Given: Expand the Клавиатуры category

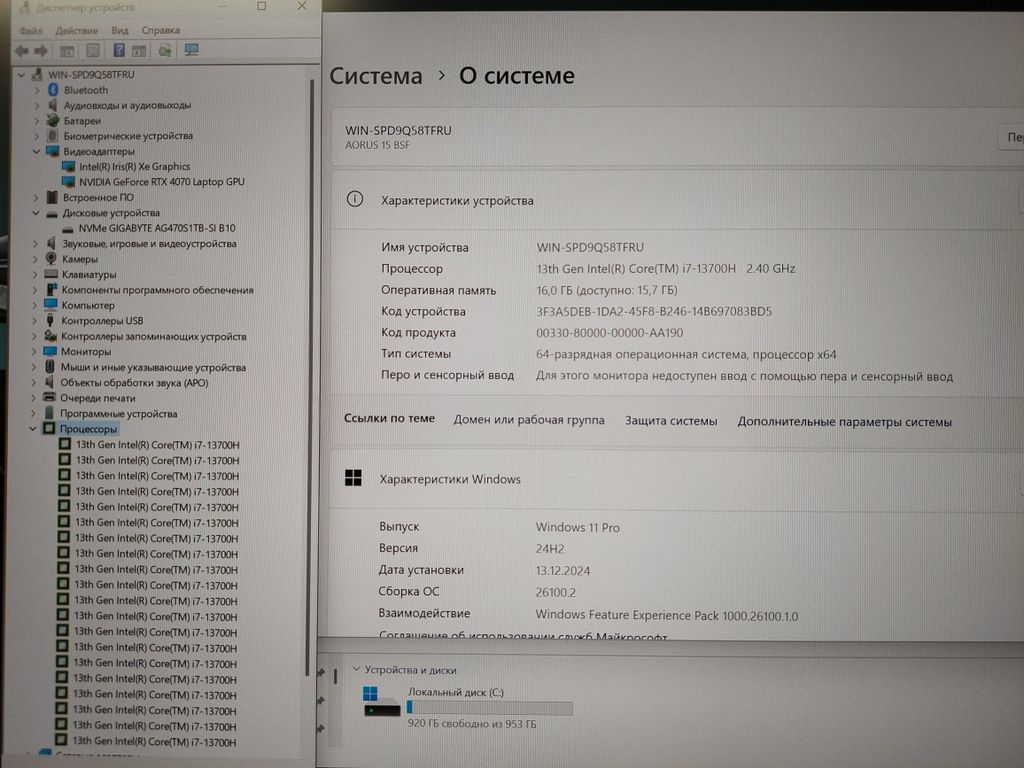Looking at the screenshot, I should [36, 274].
